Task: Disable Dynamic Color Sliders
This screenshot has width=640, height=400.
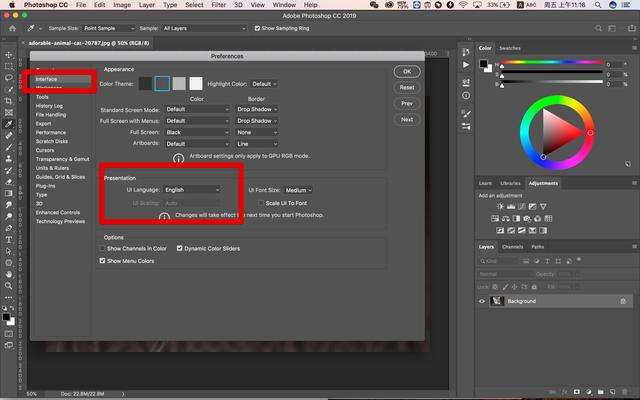Action: pos(180,248)
